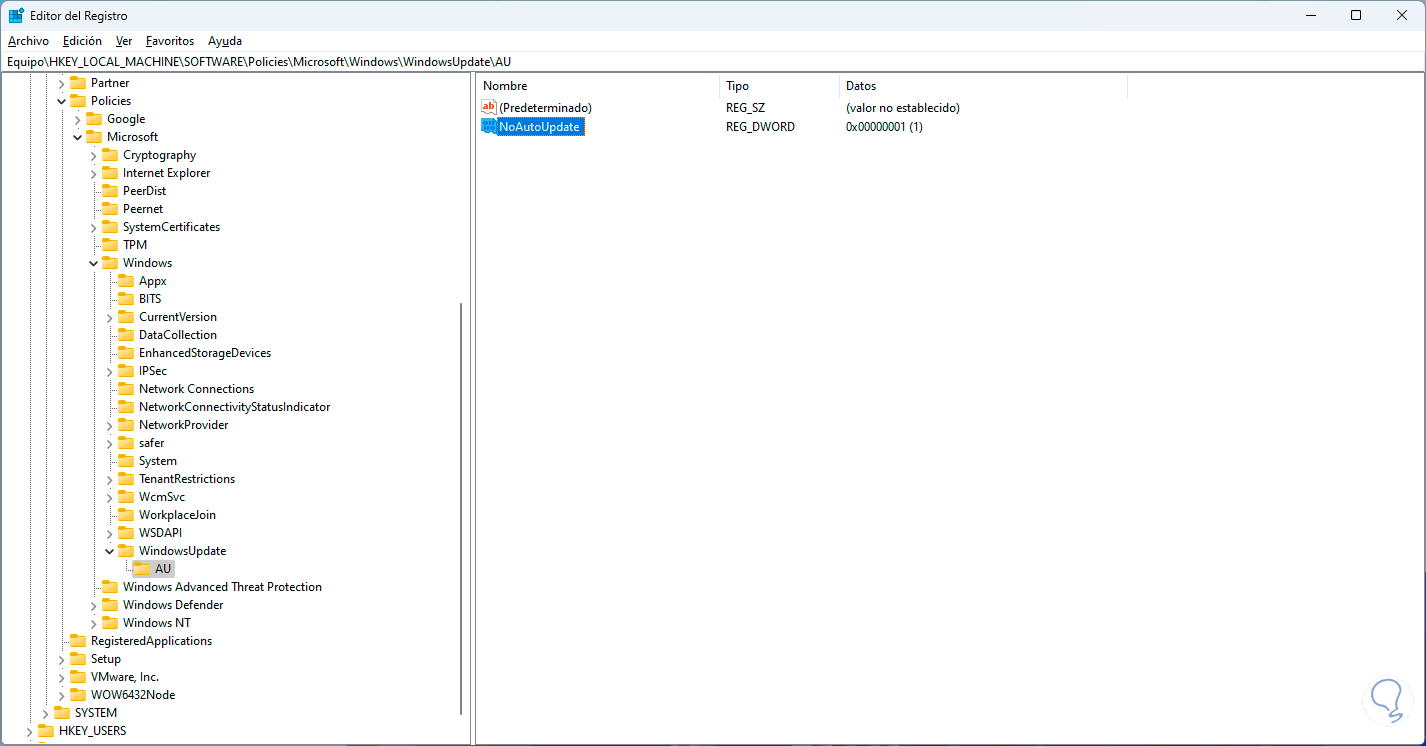The width and height of the screenshot is (1426, 746).
Task: Expand the Google key
Action: (x=77, y=119)
